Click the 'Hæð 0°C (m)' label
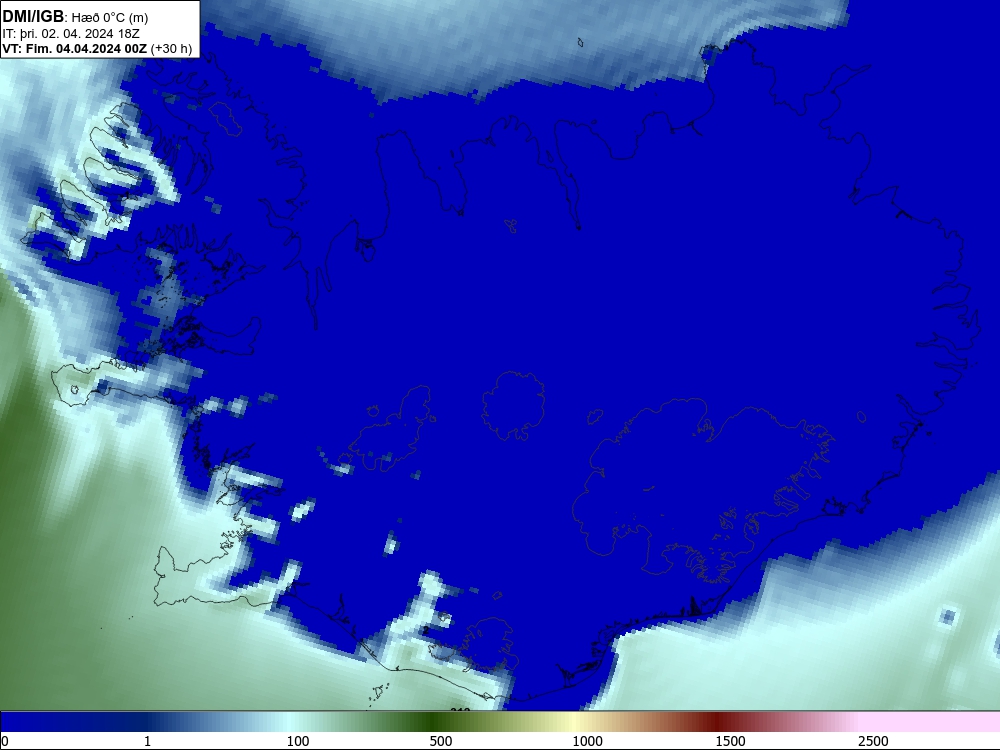Viewport: 1000px width, 750px height. point(109,18)
